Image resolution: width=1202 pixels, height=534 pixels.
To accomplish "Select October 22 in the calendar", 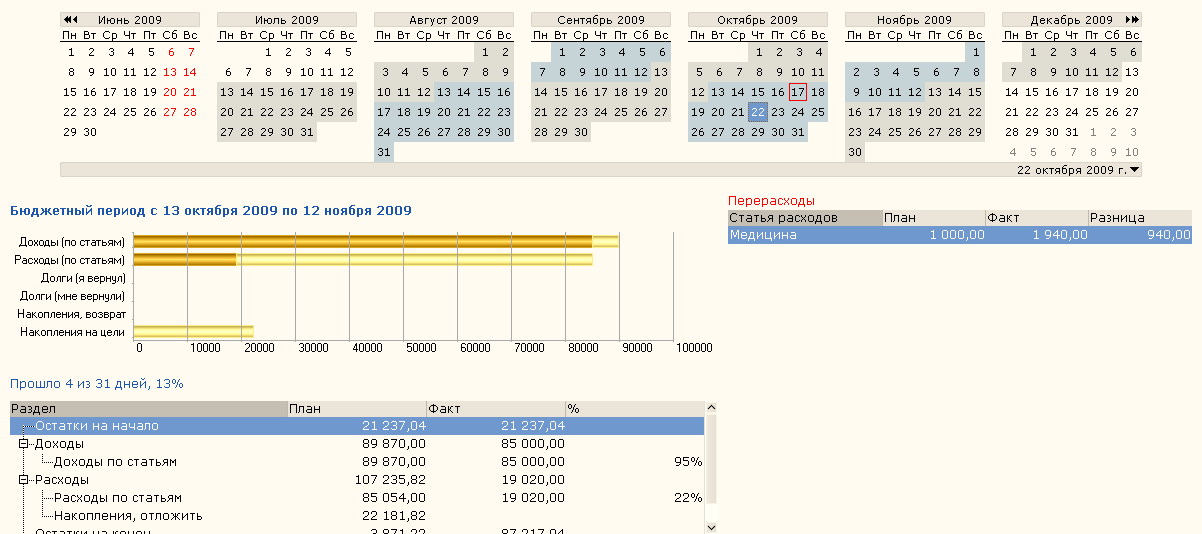I will pyautogui.click(x=758, y=112).
